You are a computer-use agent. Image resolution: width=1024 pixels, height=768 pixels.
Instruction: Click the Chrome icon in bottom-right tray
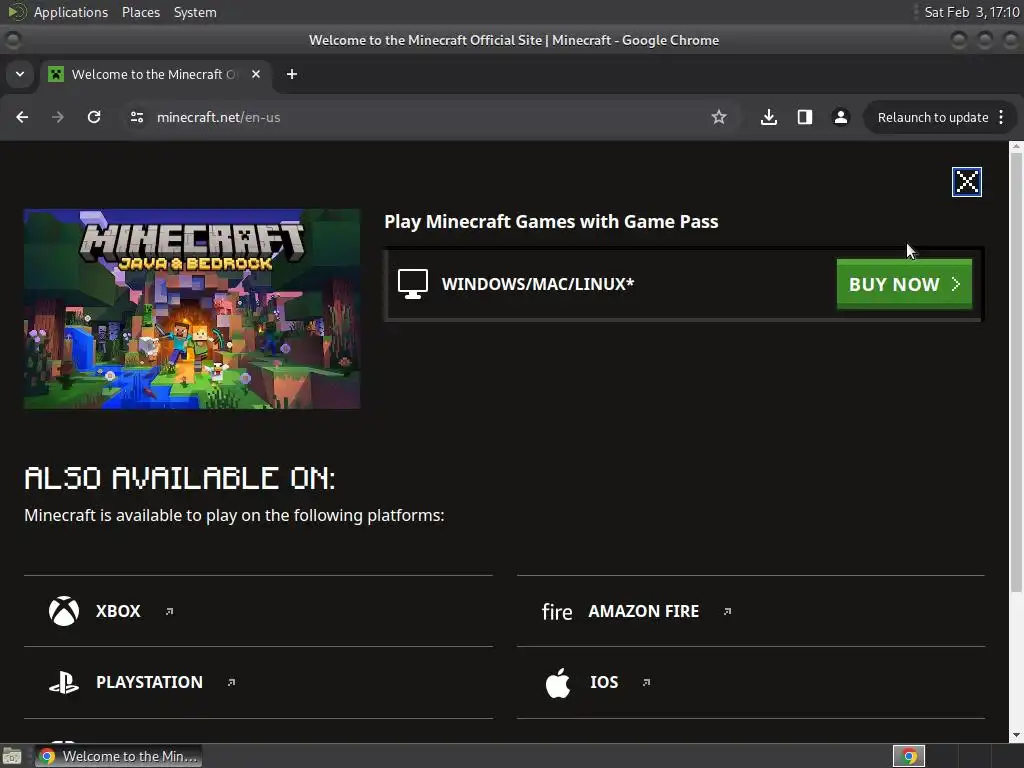coord(909,756)
